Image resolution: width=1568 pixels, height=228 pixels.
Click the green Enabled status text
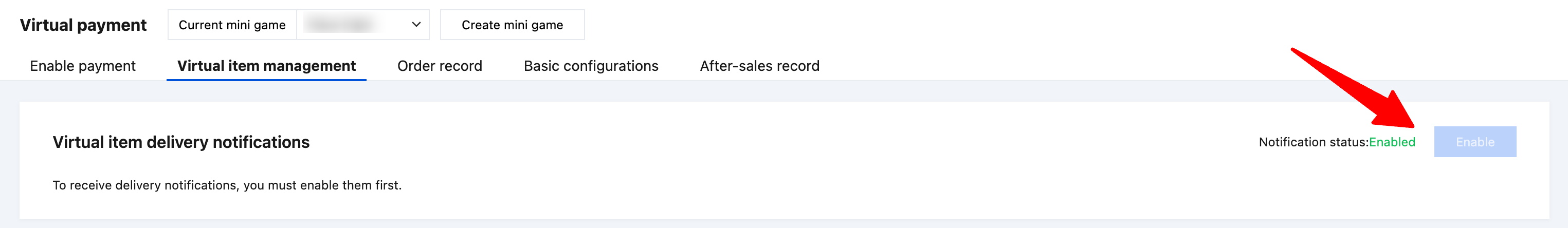pyautogui.click(x=1392, y=142)
